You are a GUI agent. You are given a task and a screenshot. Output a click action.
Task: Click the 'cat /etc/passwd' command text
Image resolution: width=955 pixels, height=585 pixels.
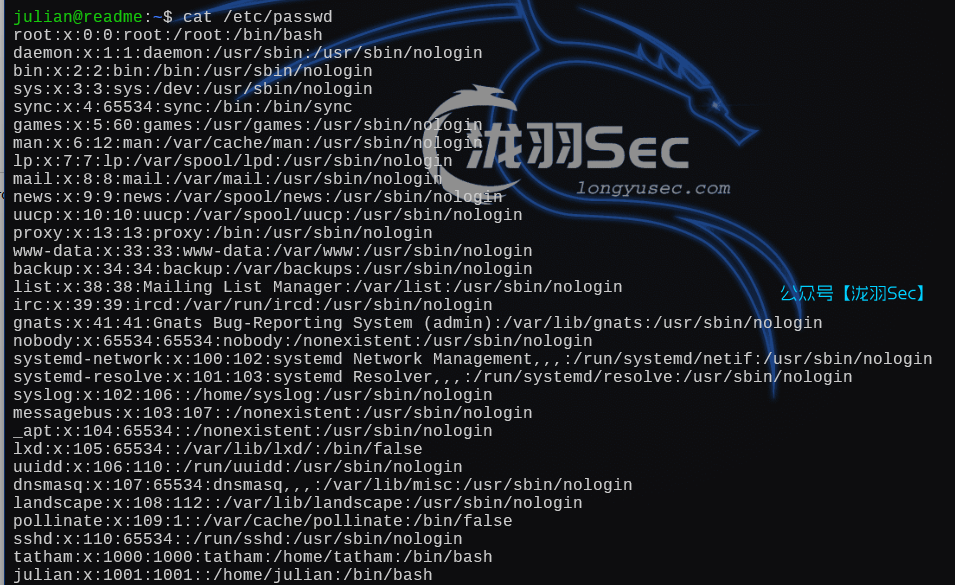258,17
